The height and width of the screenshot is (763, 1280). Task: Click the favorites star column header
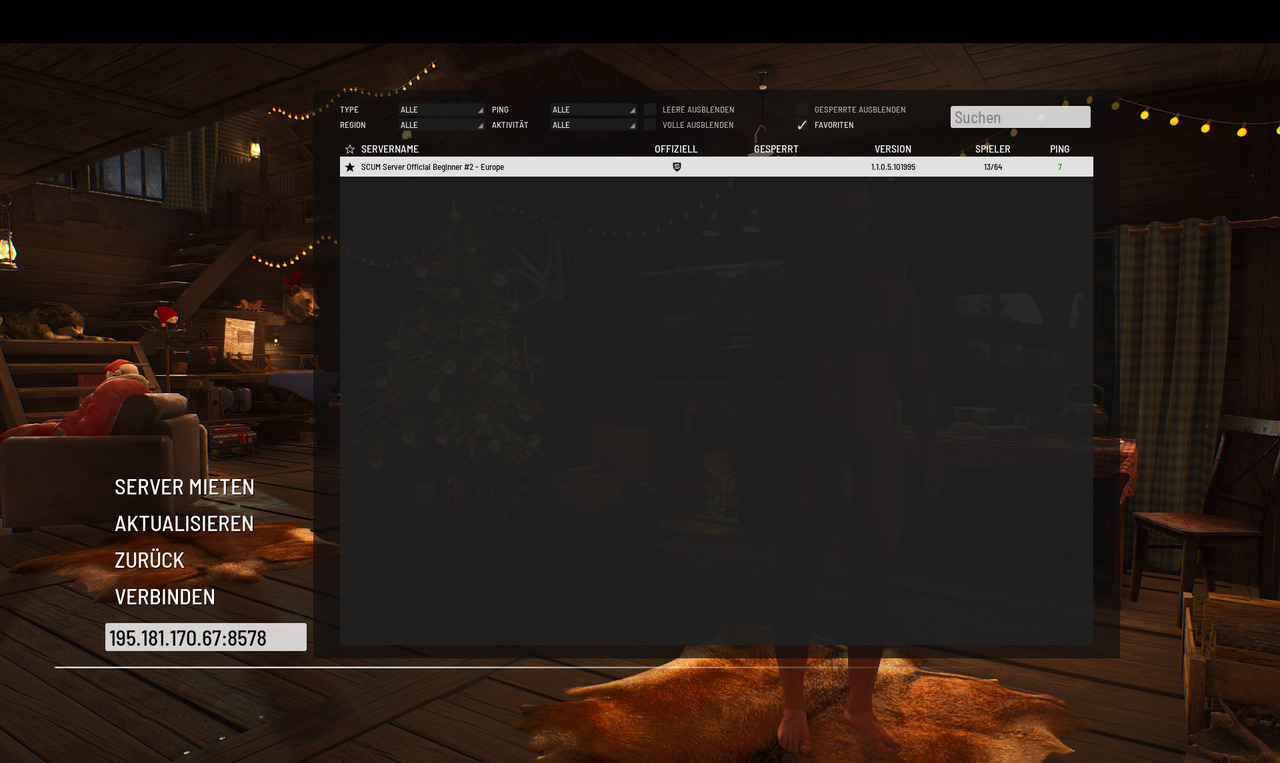click(x=350, y=149)
